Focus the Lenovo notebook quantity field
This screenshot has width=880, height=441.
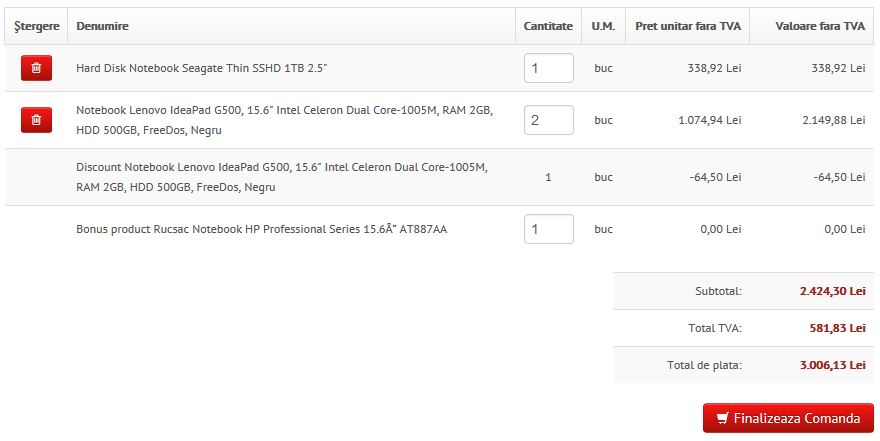pos(548,120)
